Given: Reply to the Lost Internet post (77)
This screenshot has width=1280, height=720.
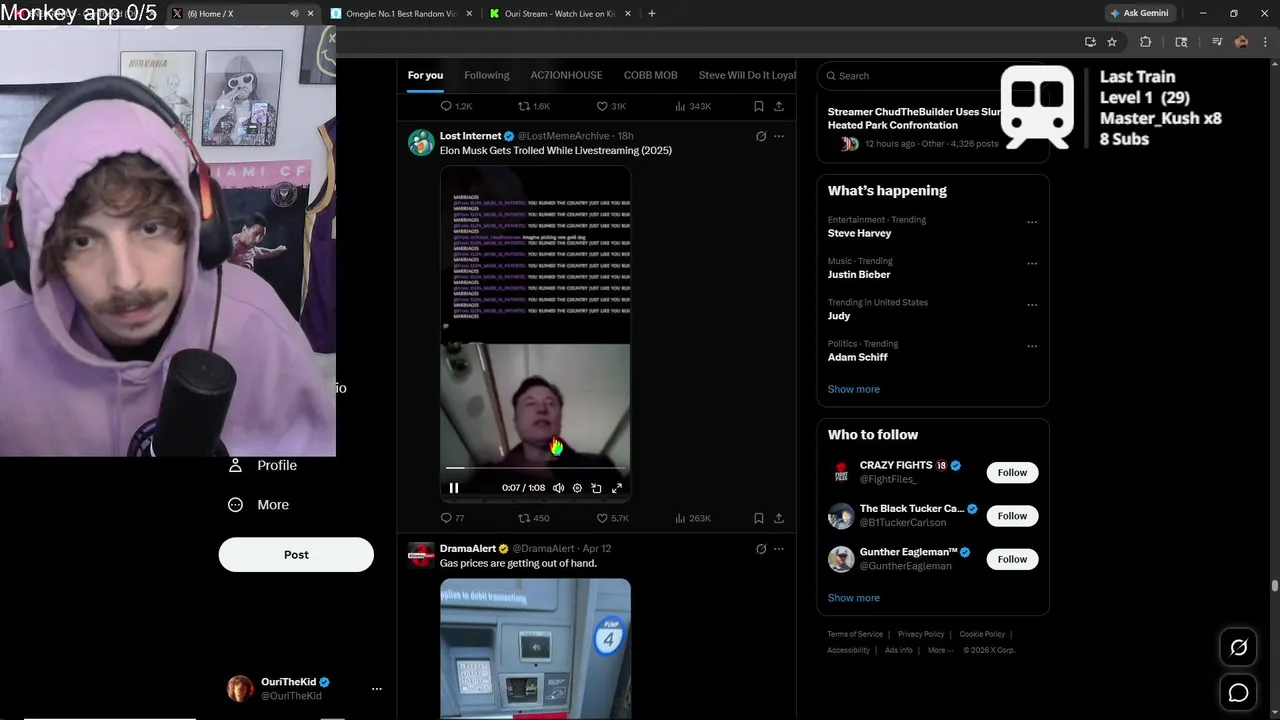Looking at the screenshot, I should click(452, 518).
